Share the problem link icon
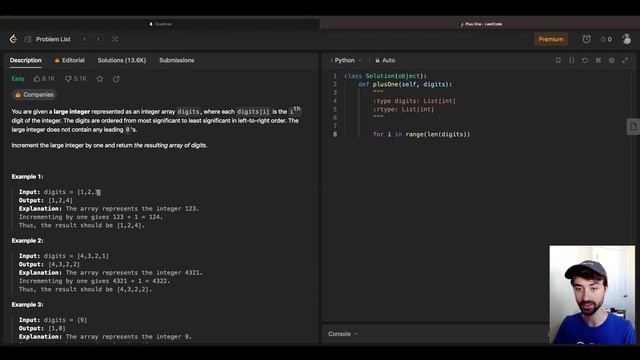Viewport: 640px width, 360px height. 116,79
